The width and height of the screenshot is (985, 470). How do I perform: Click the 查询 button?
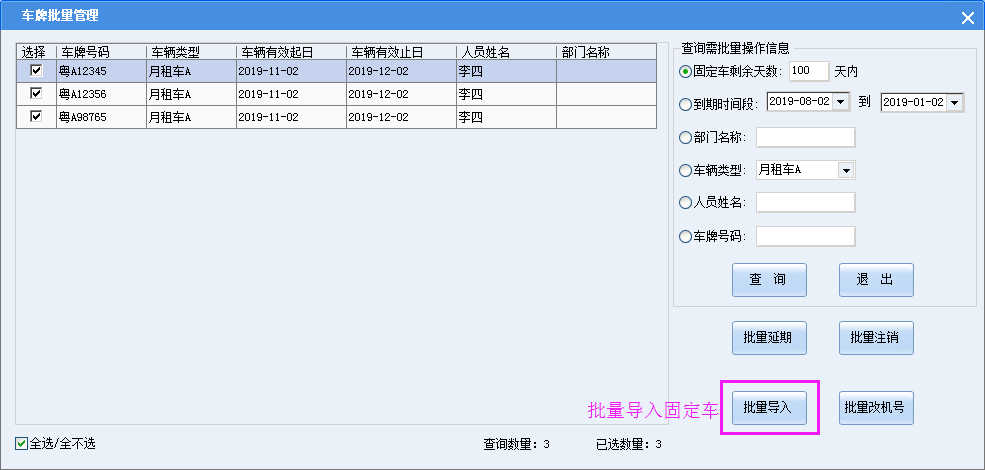tap(769, 280)
